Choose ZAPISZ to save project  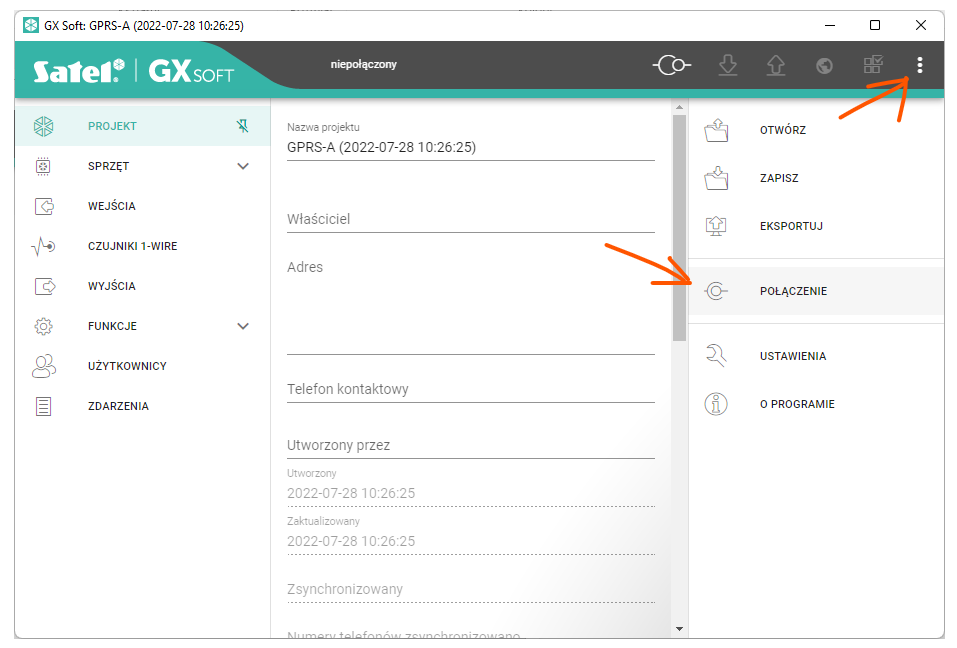tap(779, 178)
